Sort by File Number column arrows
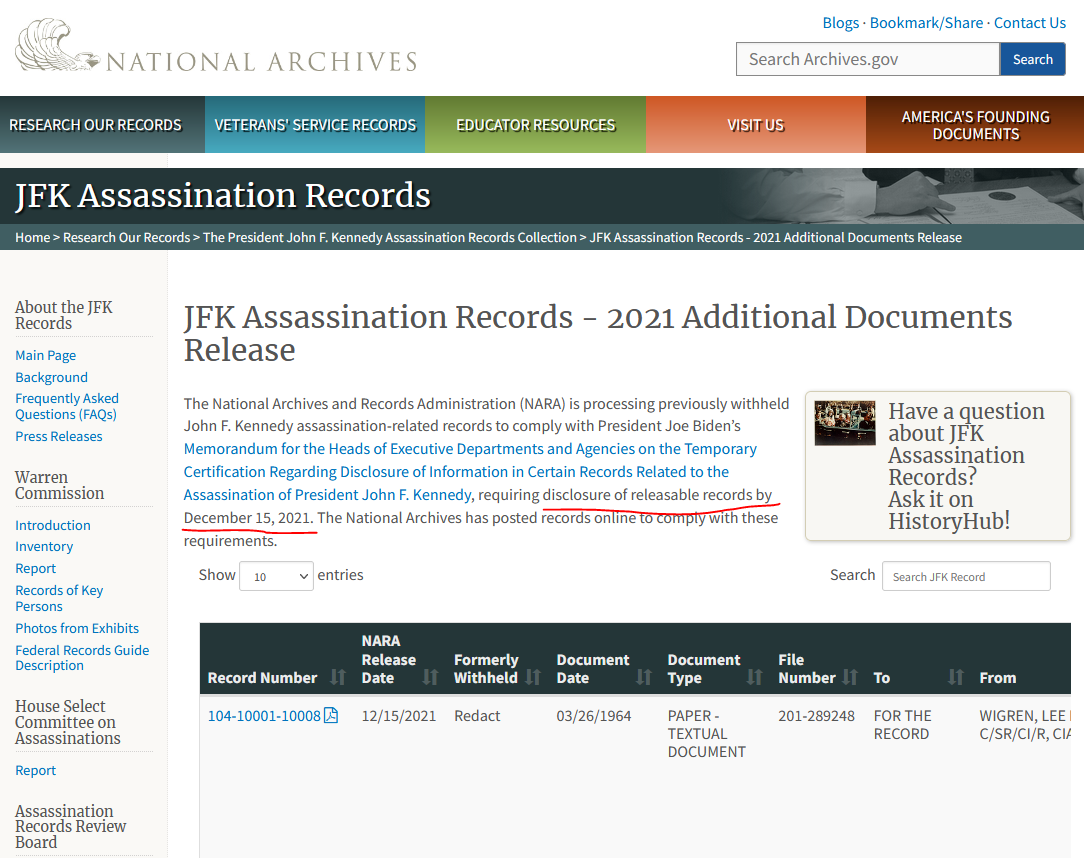The width and height of the screenshot is (1084, 858). tap(850, 677)
